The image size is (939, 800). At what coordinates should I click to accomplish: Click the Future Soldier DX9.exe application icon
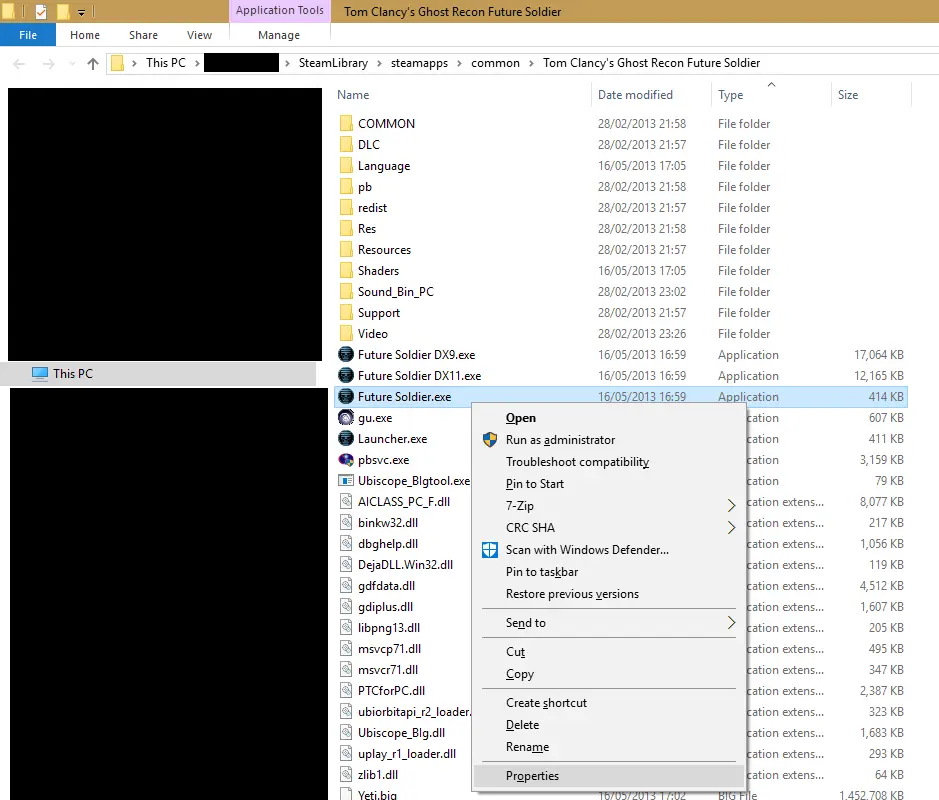[x=346, y=355]
